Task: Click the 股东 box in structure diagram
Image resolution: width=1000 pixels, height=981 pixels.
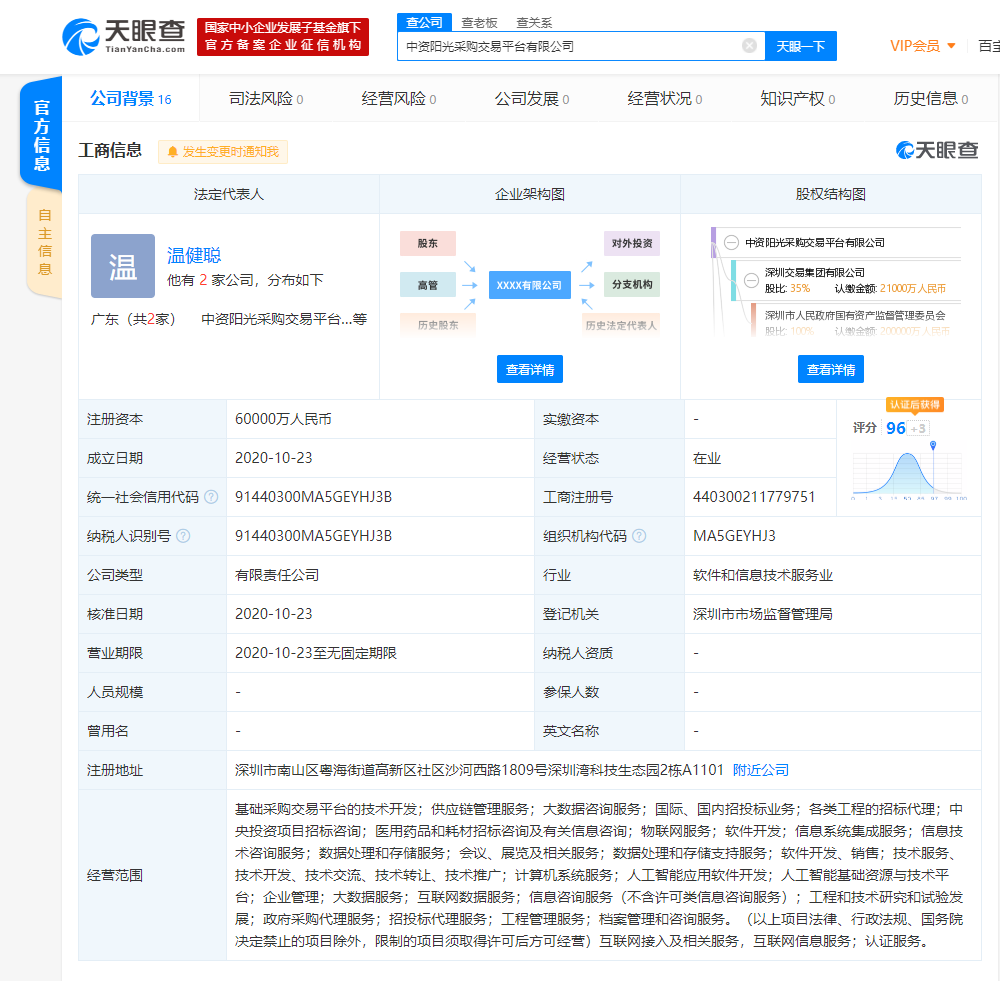Action: (x=428, y=243)
